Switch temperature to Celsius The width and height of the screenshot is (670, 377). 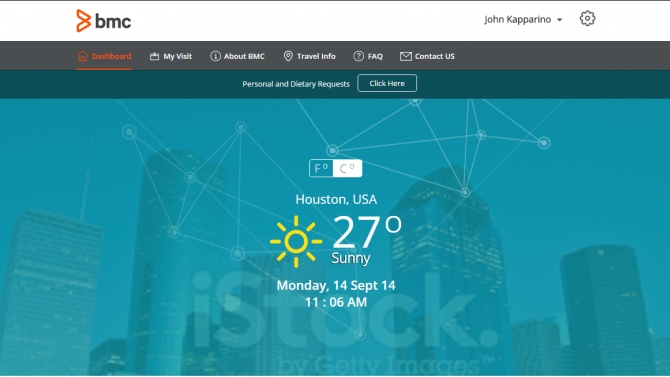point(347,168)
